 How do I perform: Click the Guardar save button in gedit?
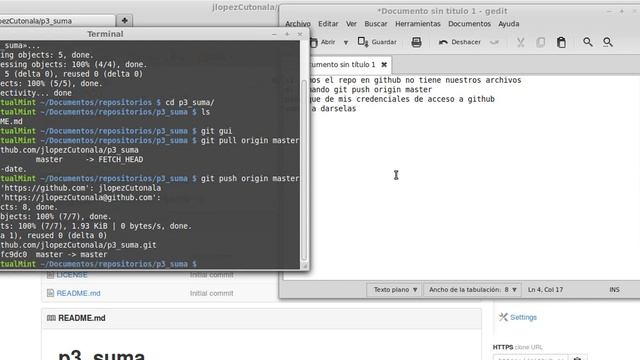point(377,42)
